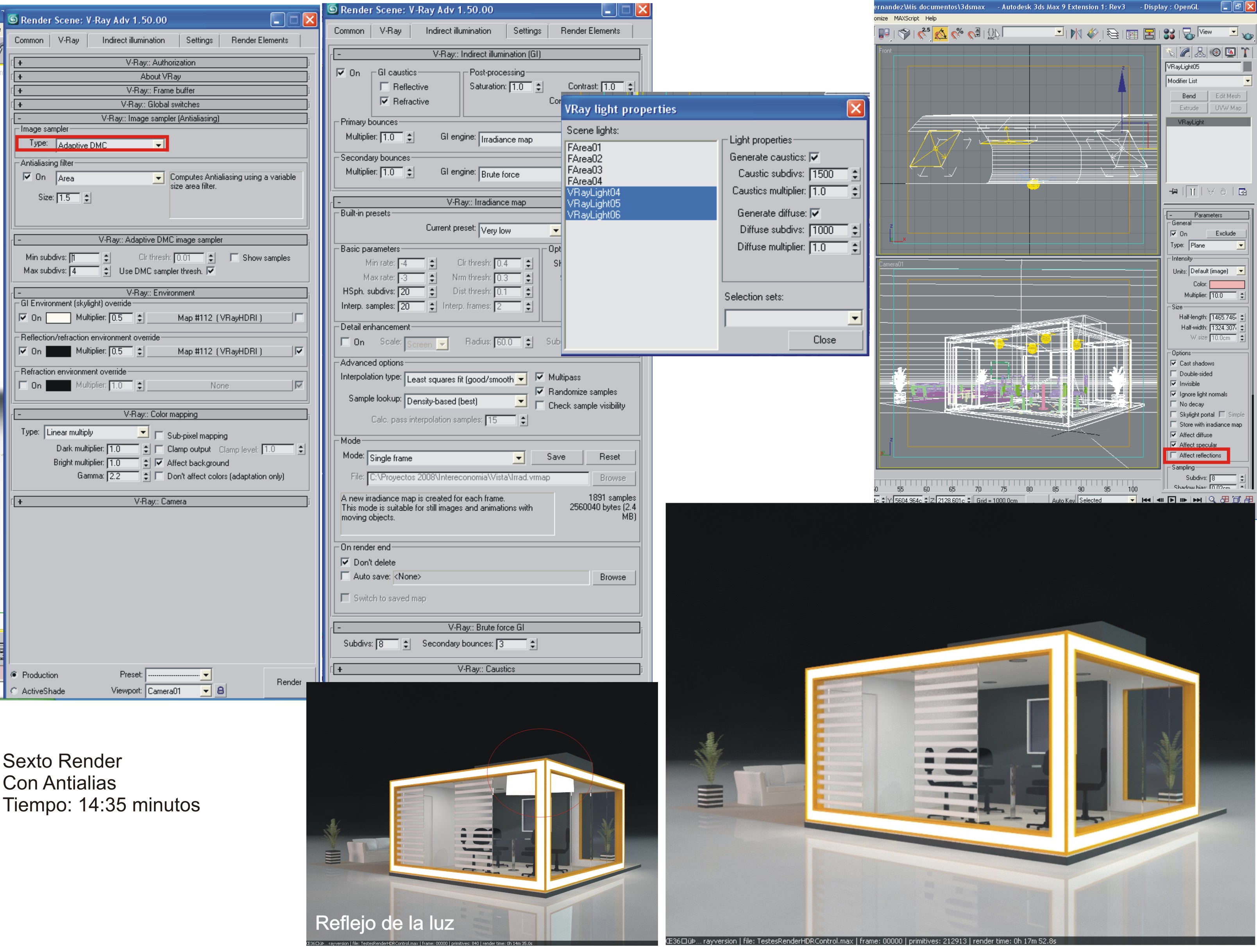Click the Pin Stack icon
The width and height of the screenshot is (1257, 952).
(1174, 192)
